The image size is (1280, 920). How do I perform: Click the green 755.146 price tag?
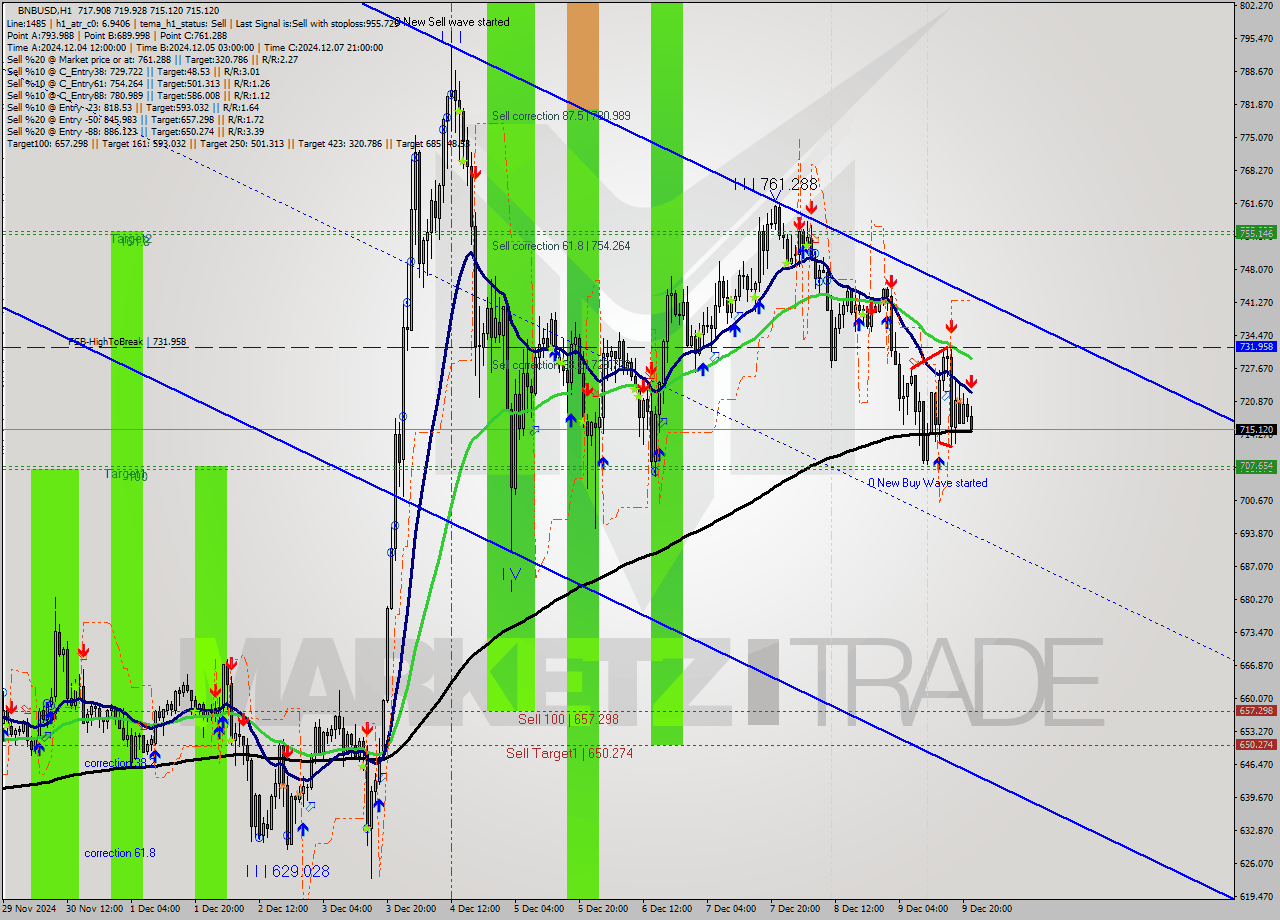(1256, 232)
